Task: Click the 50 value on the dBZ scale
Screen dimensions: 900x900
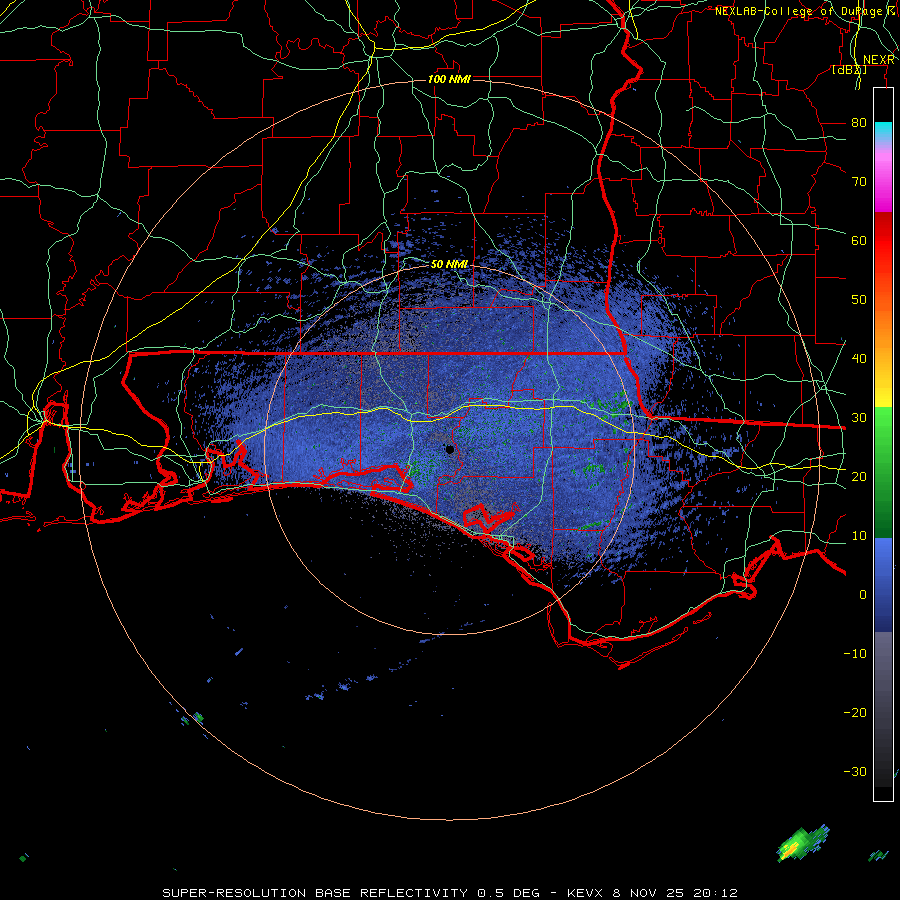Action: pyautogui.click(x=859, y=300)
